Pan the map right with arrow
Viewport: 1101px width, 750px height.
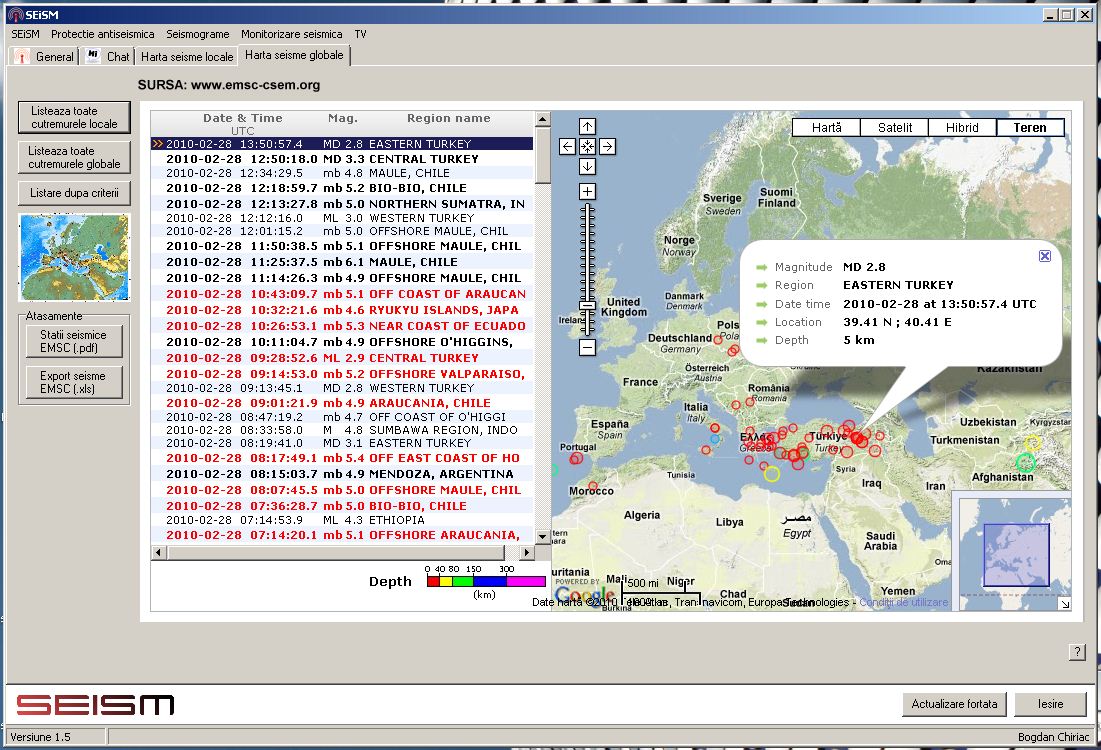[x=607, y=147]
